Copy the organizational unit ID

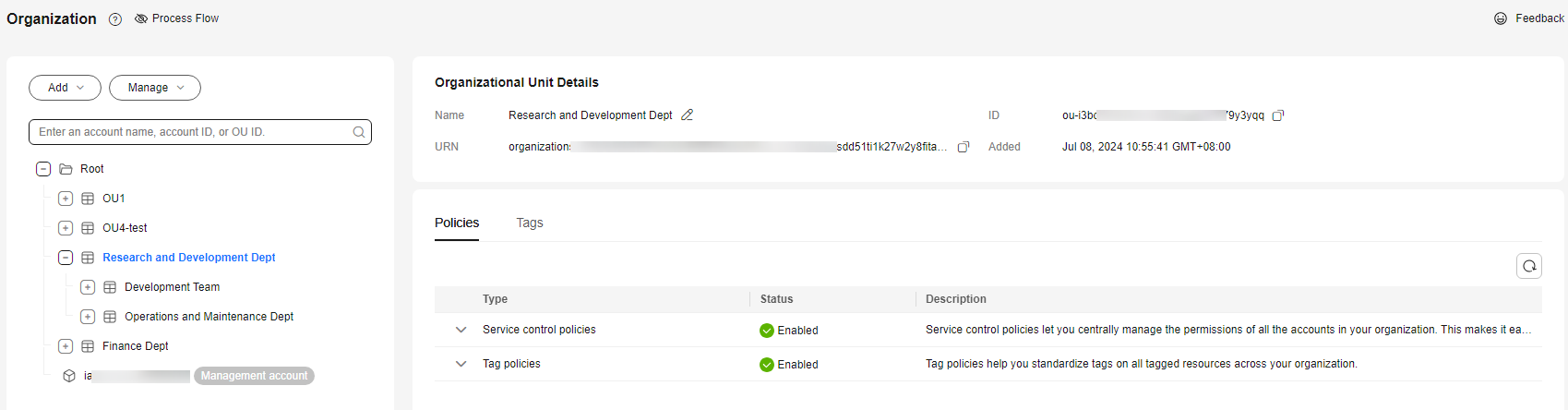1278,115
